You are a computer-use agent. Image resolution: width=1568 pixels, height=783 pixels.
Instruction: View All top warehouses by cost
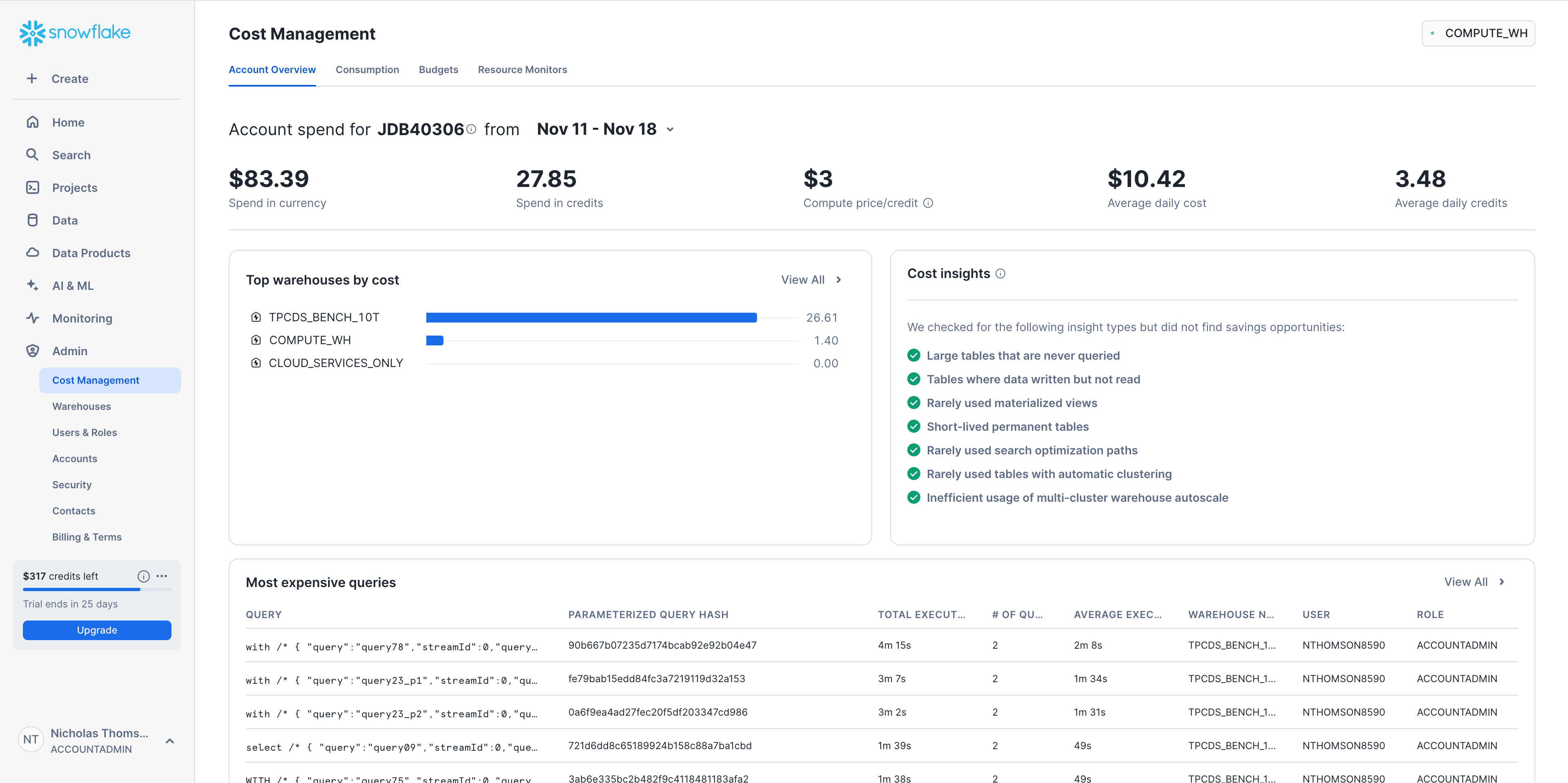pyautogui.click(x=811, y=279)
